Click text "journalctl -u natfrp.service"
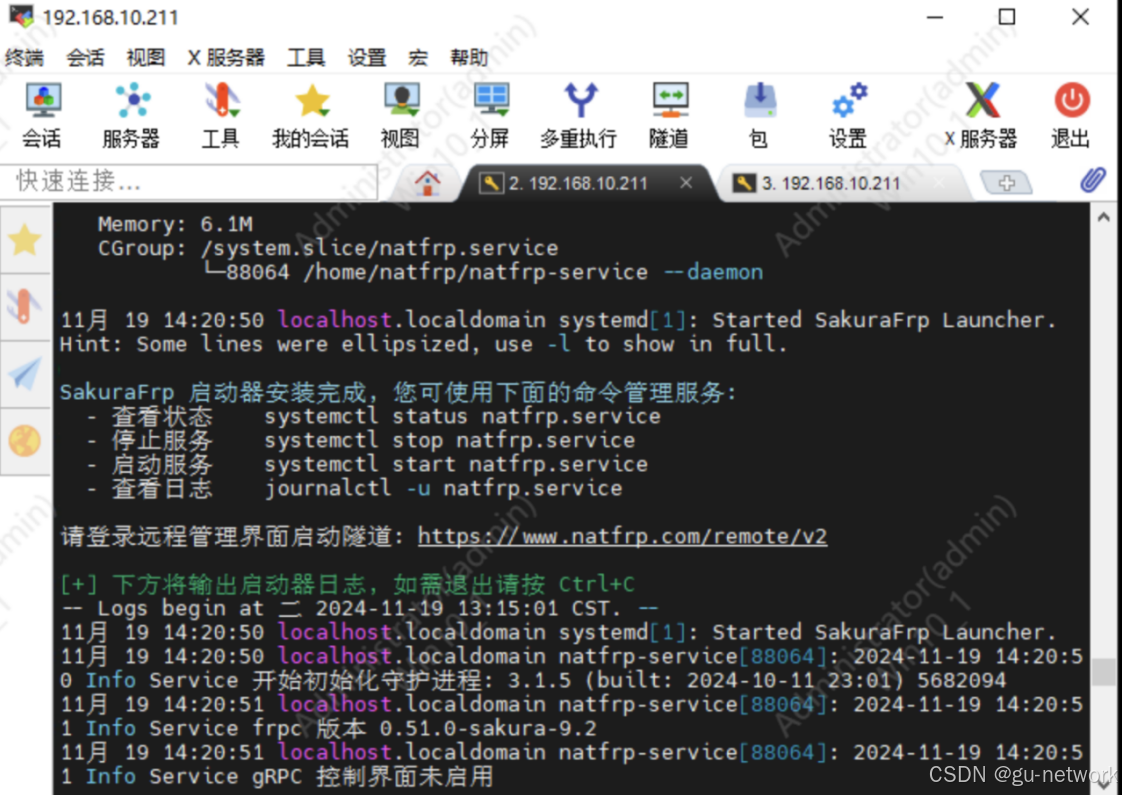Viewport: 1122px width, 795px height. (x=443, y=488)
